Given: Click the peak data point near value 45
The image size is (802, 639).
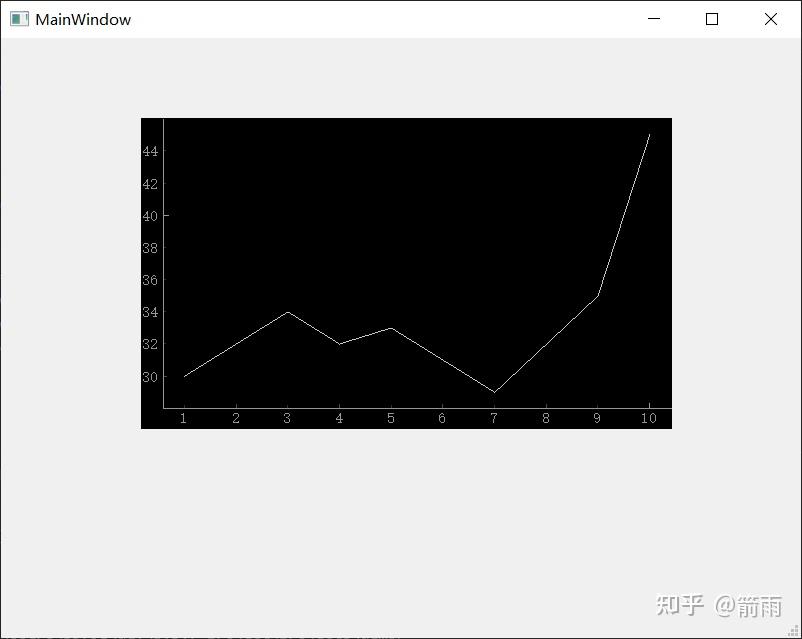Looking at the screenshot, I should coord(648,135).
